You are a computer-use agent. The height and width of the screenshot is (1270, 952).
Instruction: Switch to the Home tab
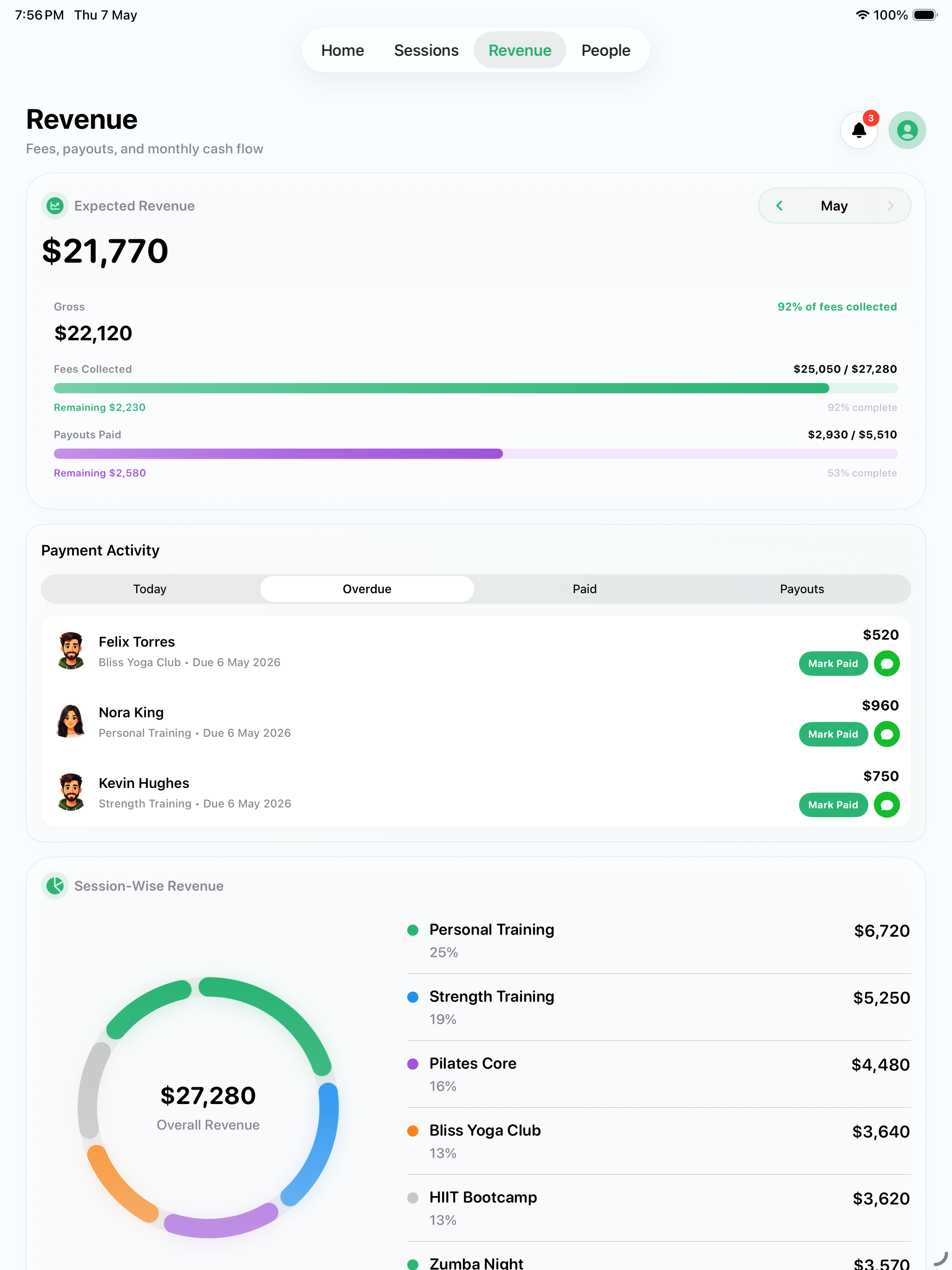pyautogui.click(x=342, y=50)
